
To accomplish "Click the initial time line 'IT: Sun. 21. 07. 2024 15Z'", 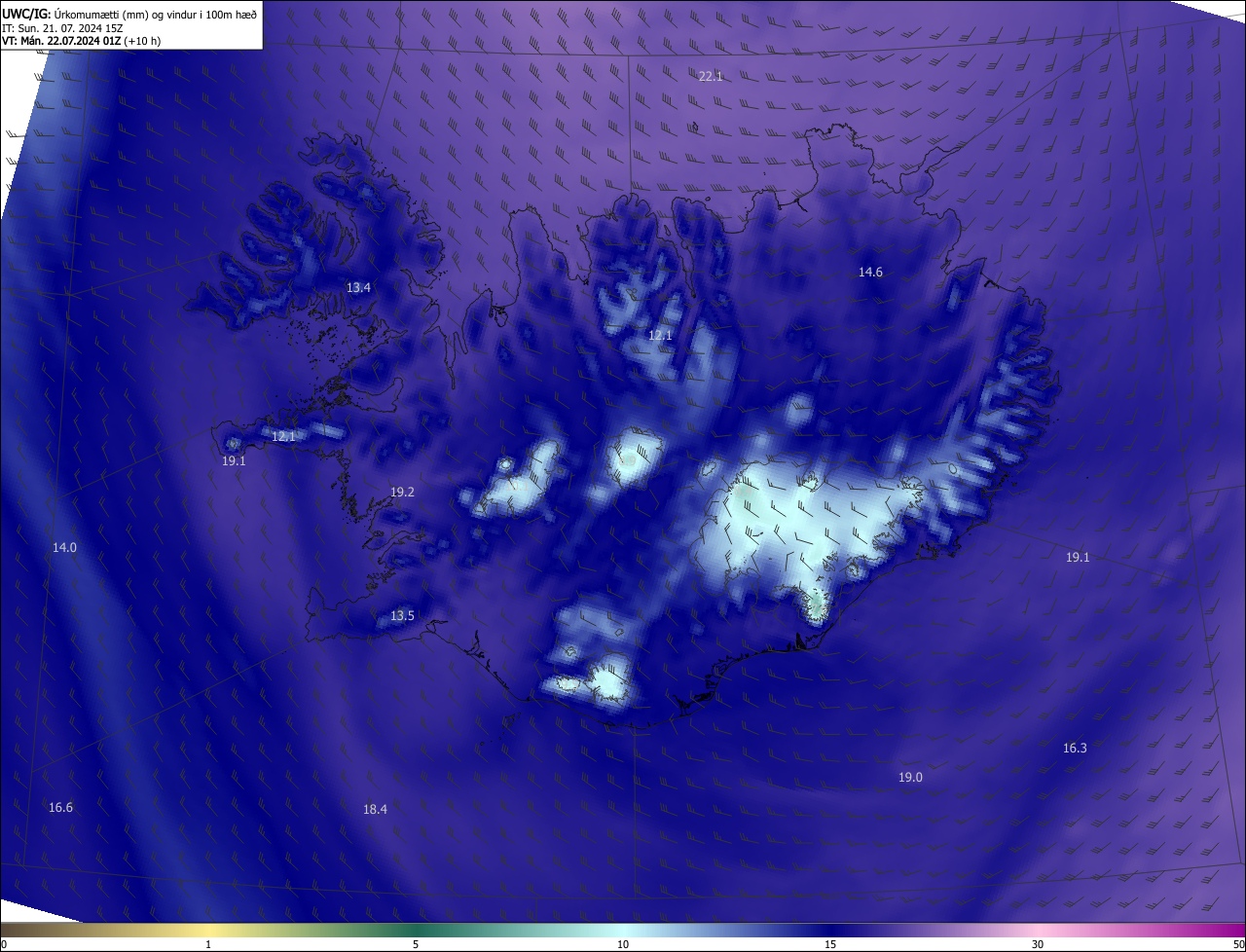I will (62, 28).
